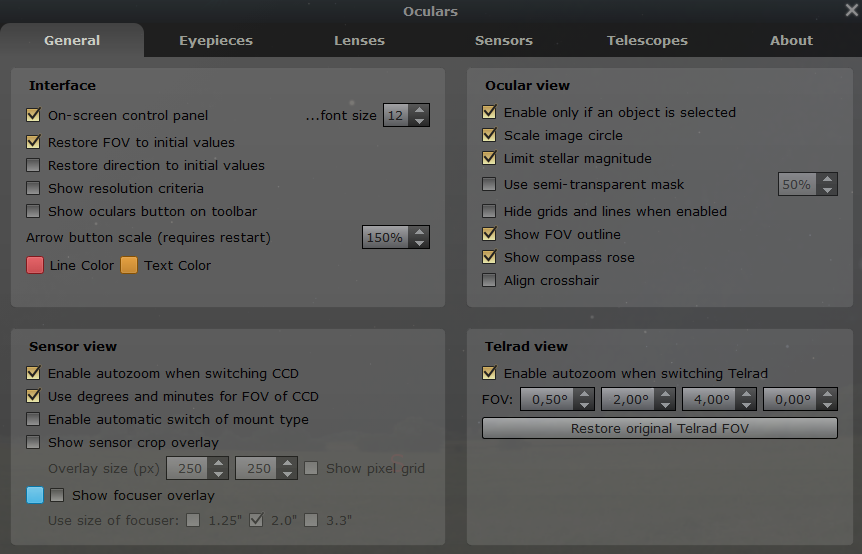Close the Oculars dialog window
Image resolution: width=862 pixels, height=554 pixels.
851,11
